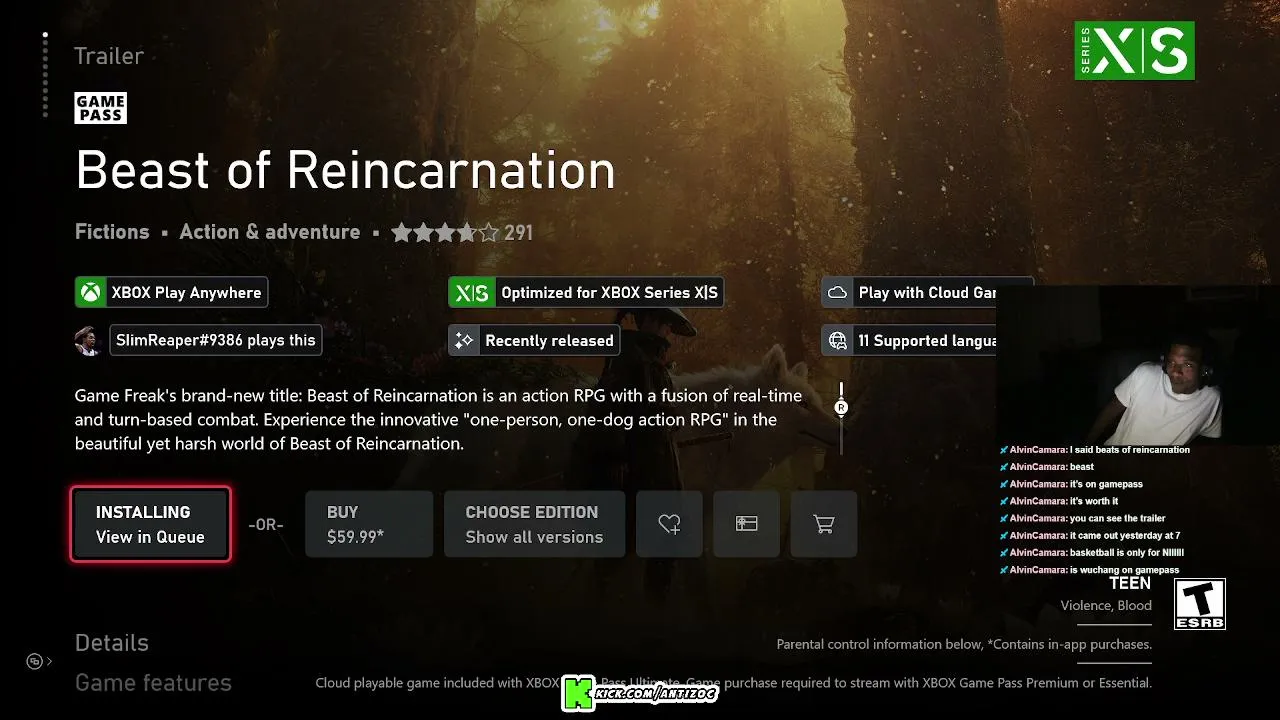Click the "Violence, Blood" content descriptor
This screenshot has width=1280, height=720.
click(x=1106, y=605)
